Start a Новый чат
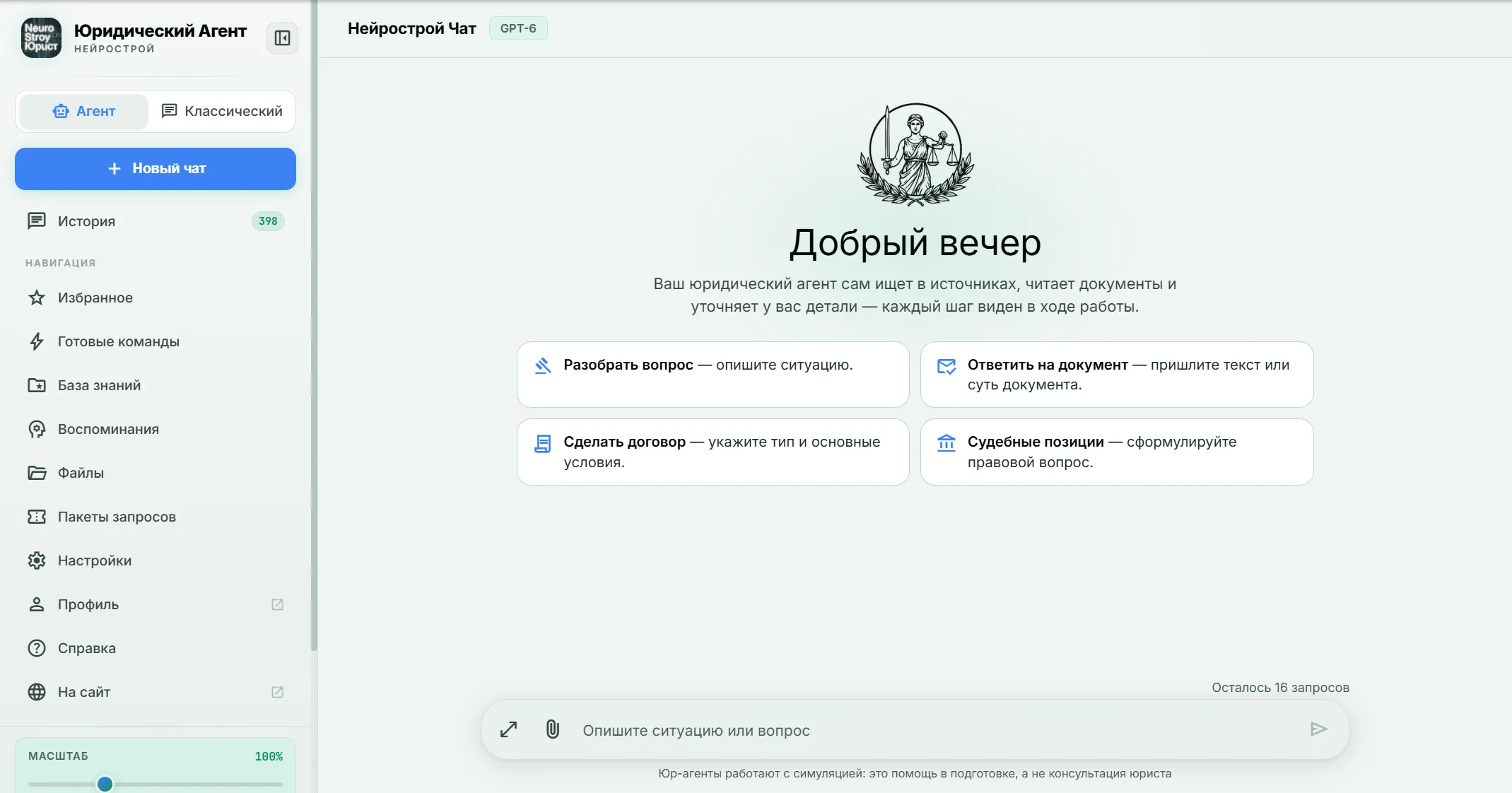The image size is (1512, 793). pos(156,169)
